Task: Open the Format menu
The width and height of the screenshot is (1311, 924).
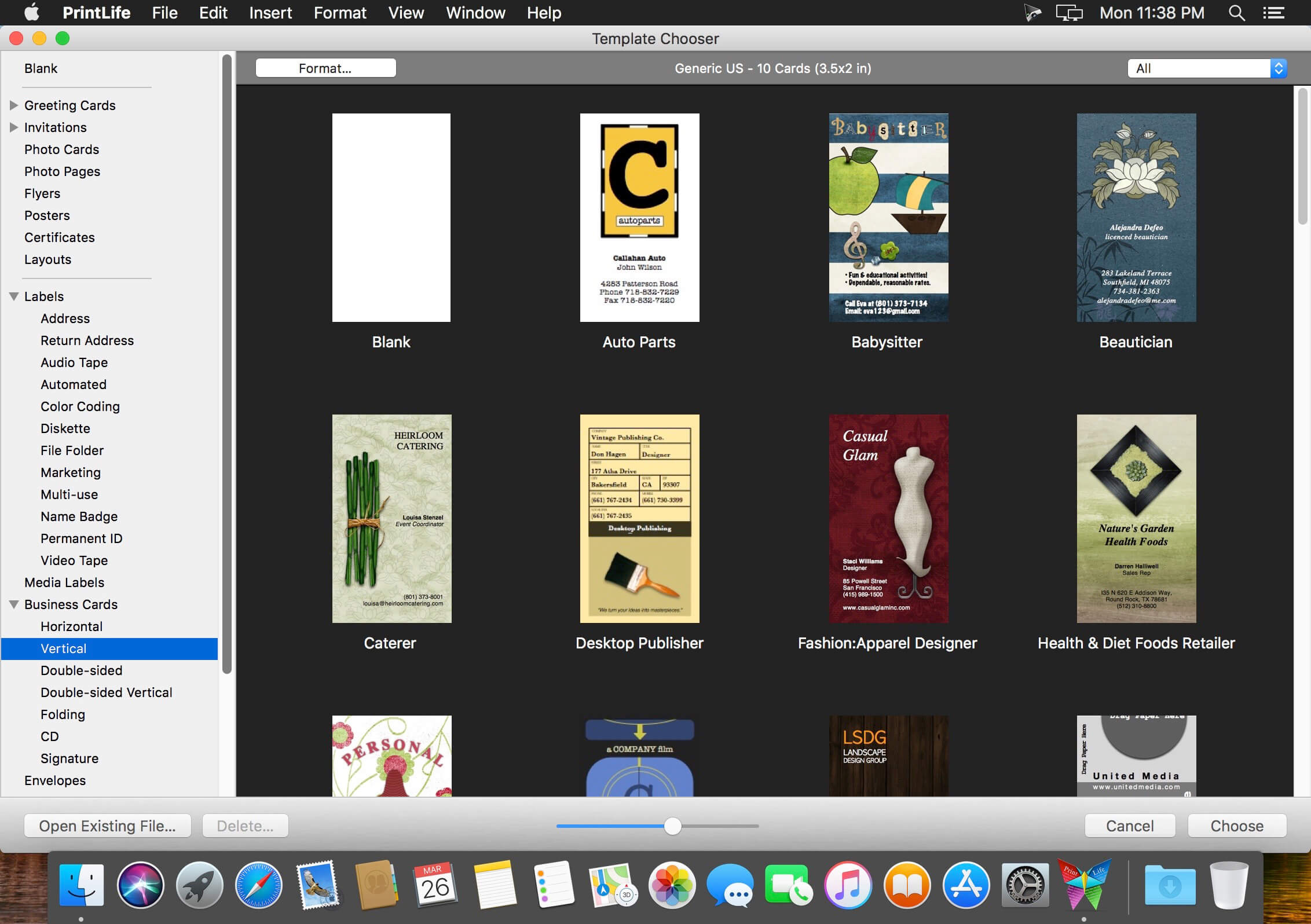Action: tap(340, 13)
